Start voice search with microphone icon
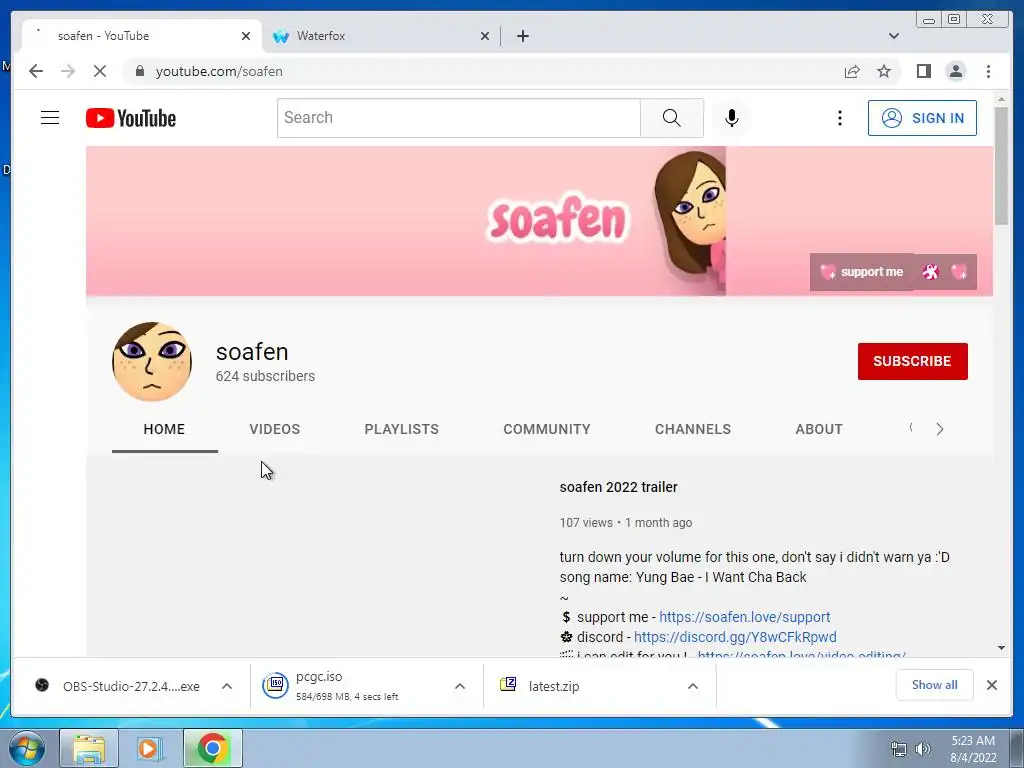The height and width of the screenshot is (768, 1024). pos(731,118)
